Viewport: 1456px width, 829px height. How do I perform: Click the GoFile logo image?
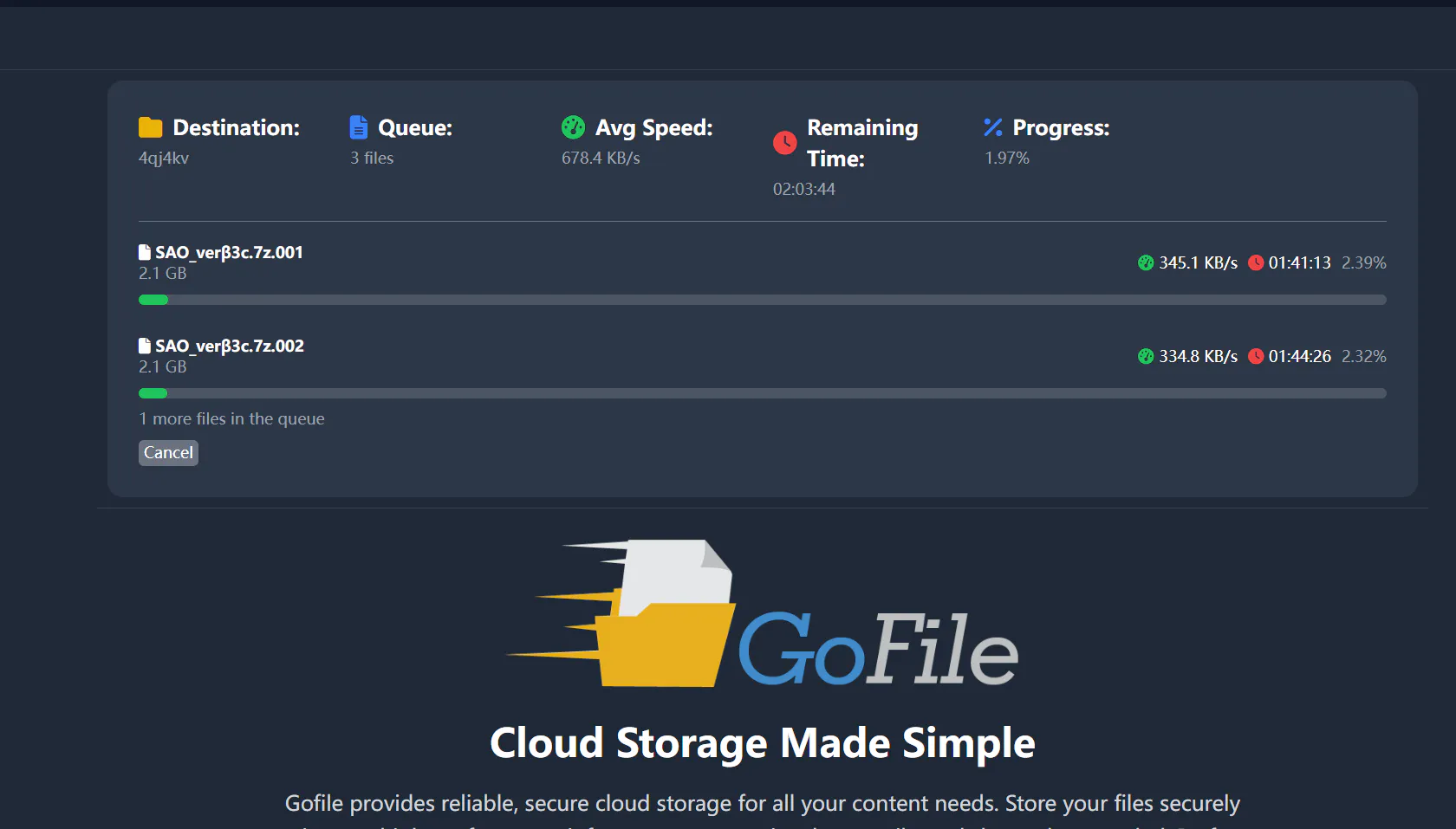[x=762, y=615]
